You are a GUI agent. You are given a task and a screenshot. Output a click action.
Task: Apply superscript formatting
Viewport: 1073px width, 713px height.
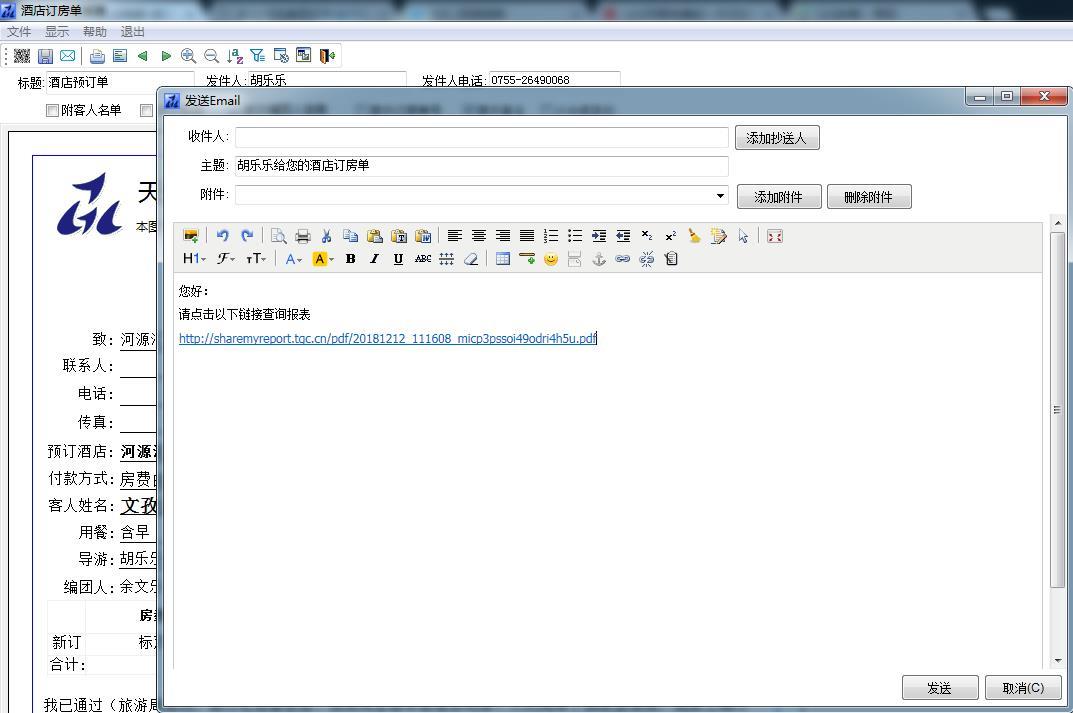tap(671, 236)
